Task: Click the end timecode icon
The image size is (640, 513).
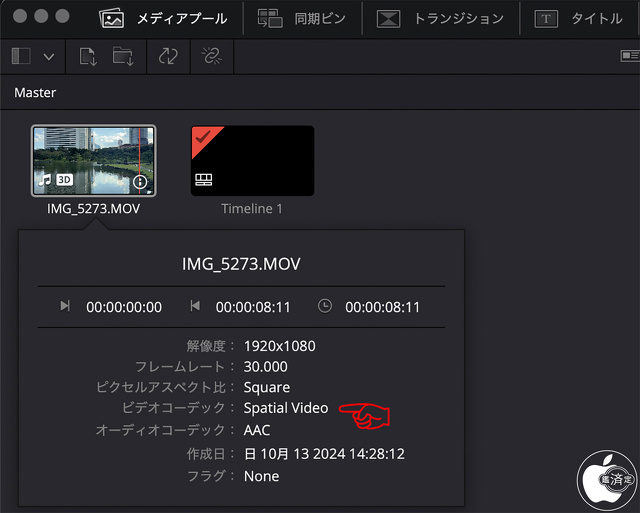Action: click(195, 306)
